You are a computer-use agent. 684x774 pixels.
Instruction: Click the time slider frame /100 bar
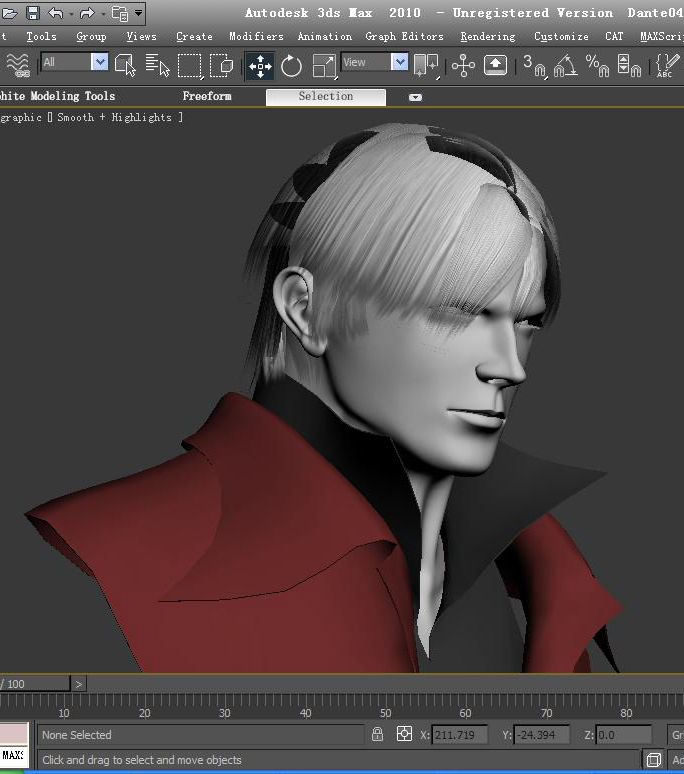point(35,684)
